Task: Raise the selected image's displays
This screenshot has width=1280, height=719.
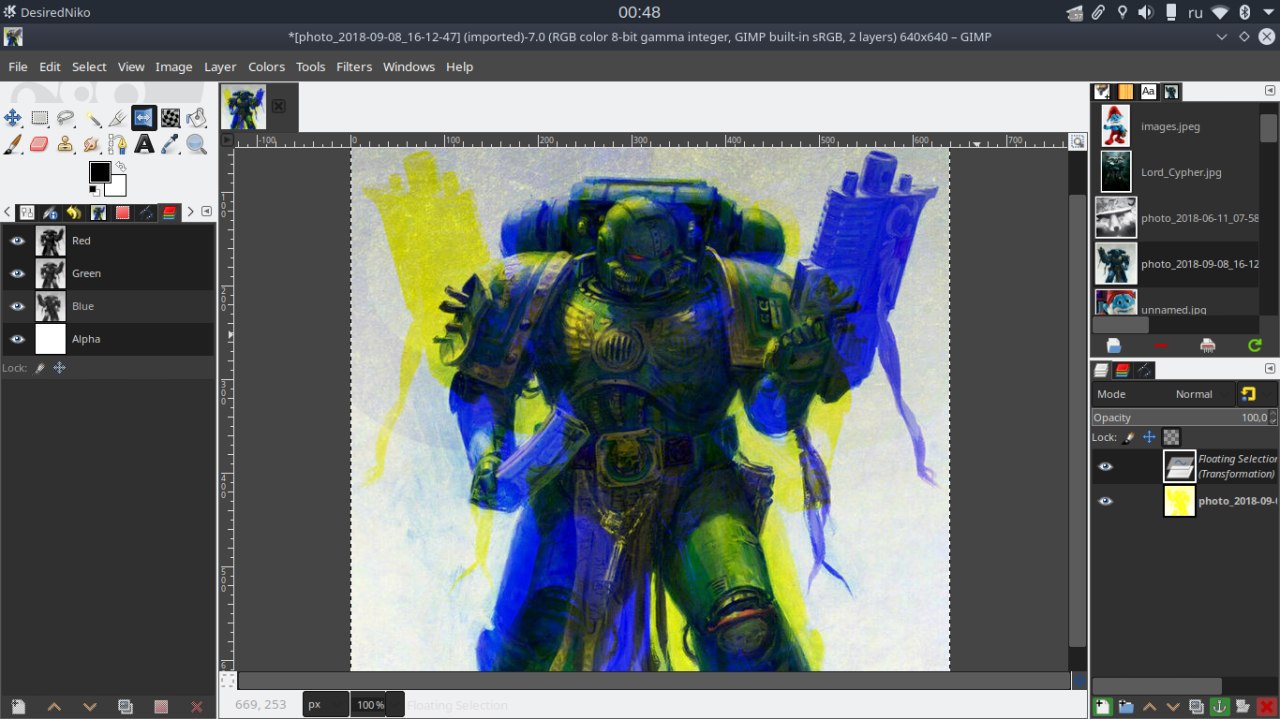Action: tap(1114, 346)
